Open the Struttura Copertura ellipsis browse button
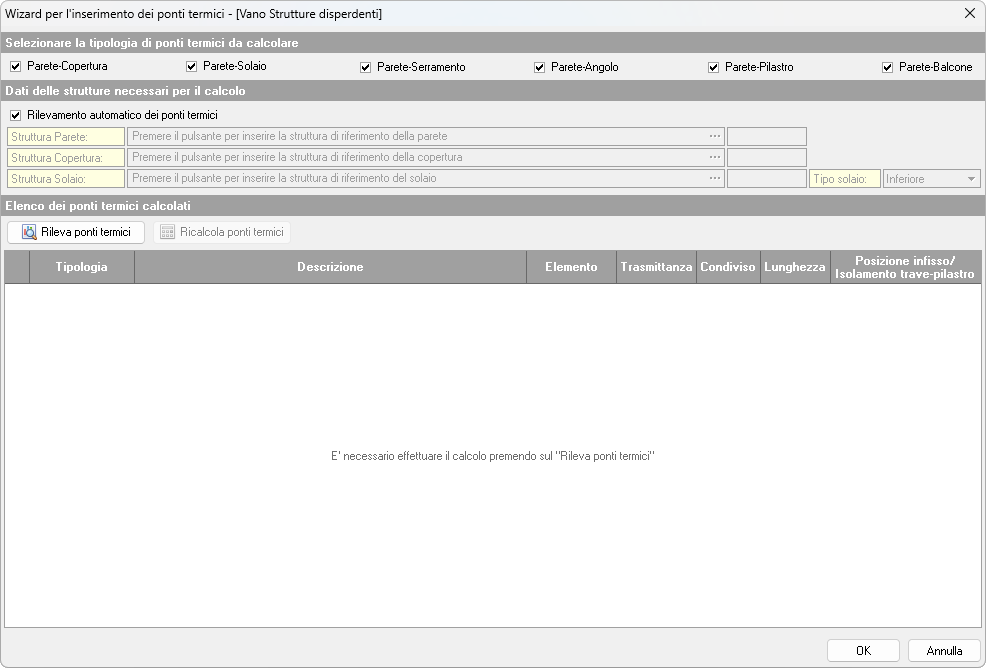This screenshot has width=986, height=668. click(715, 157)
